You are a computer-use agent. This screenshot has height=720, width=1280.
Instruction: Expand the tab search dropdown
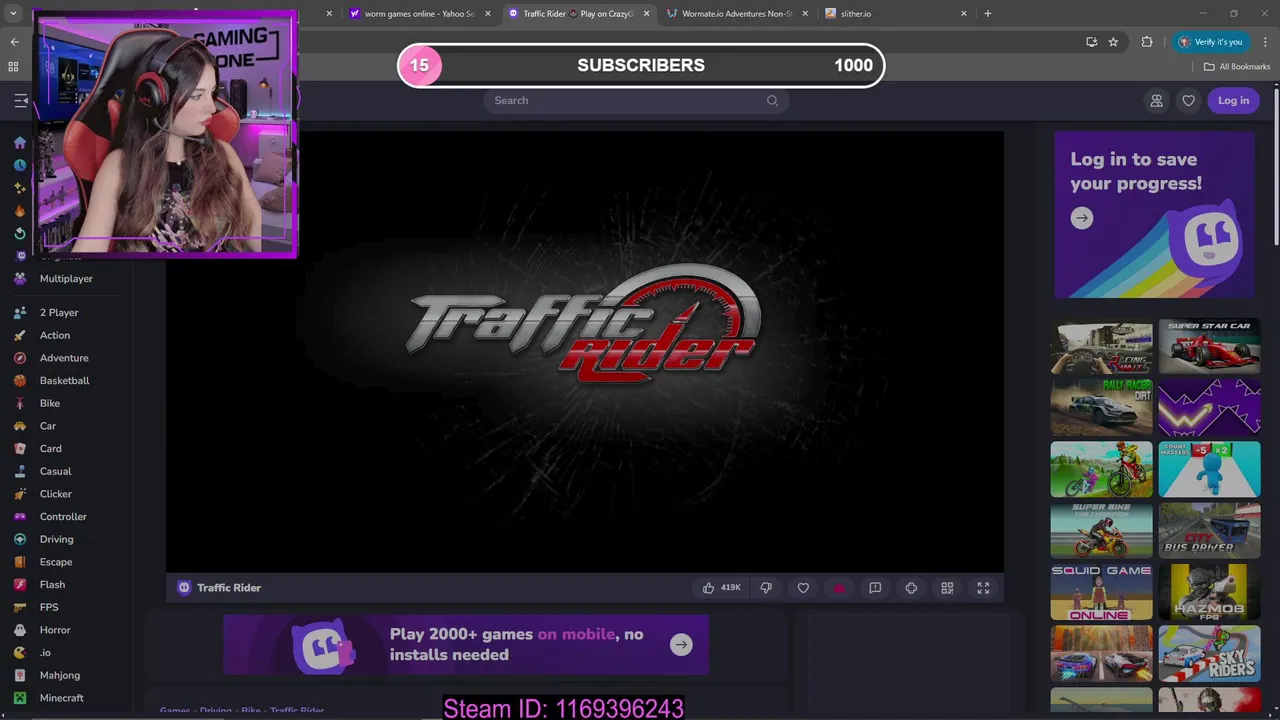tap(13, 14)
